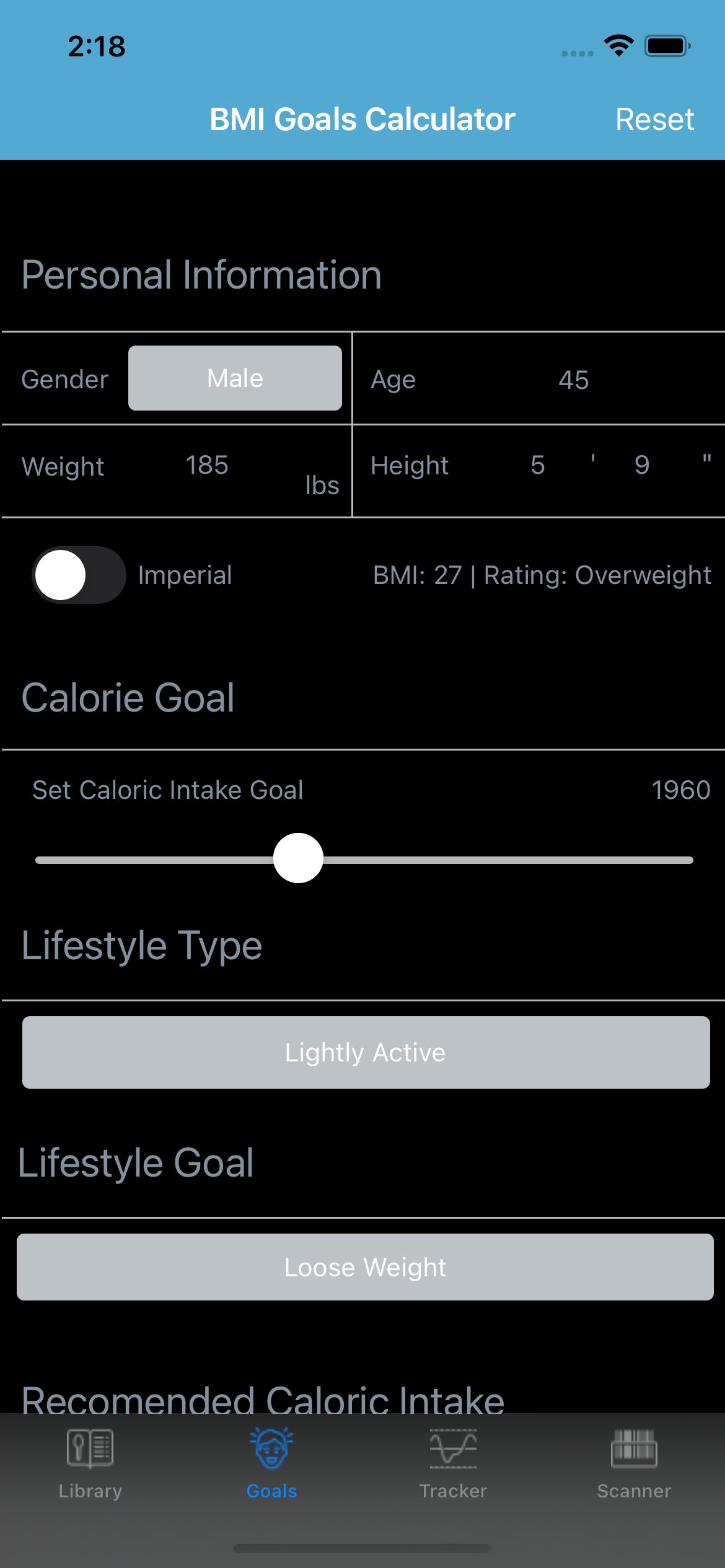Open the Library book icon

90,1448
